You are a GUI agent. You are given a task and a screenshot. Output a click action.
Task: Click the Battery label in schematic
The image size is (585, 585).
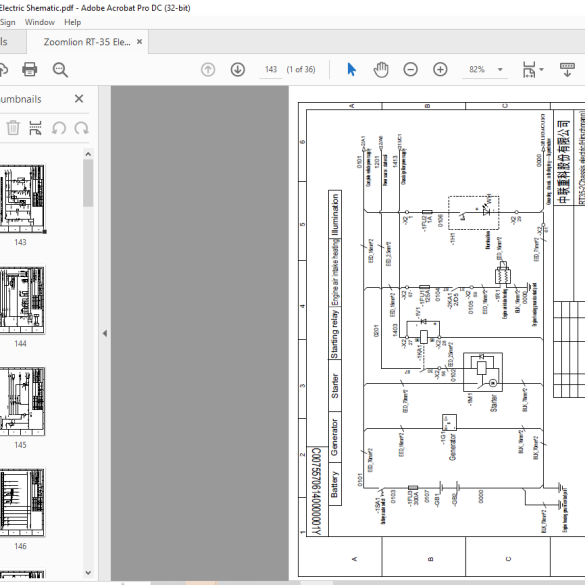(334, 484)
